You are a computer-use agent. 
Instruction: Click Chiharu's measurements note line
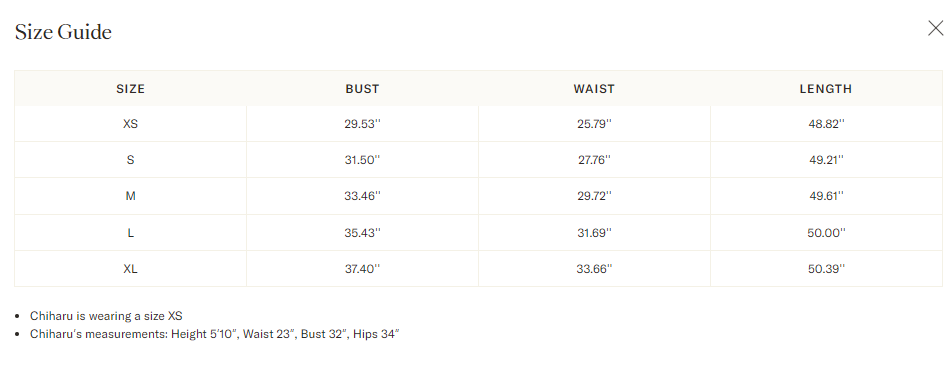click(x=215, y=334)
